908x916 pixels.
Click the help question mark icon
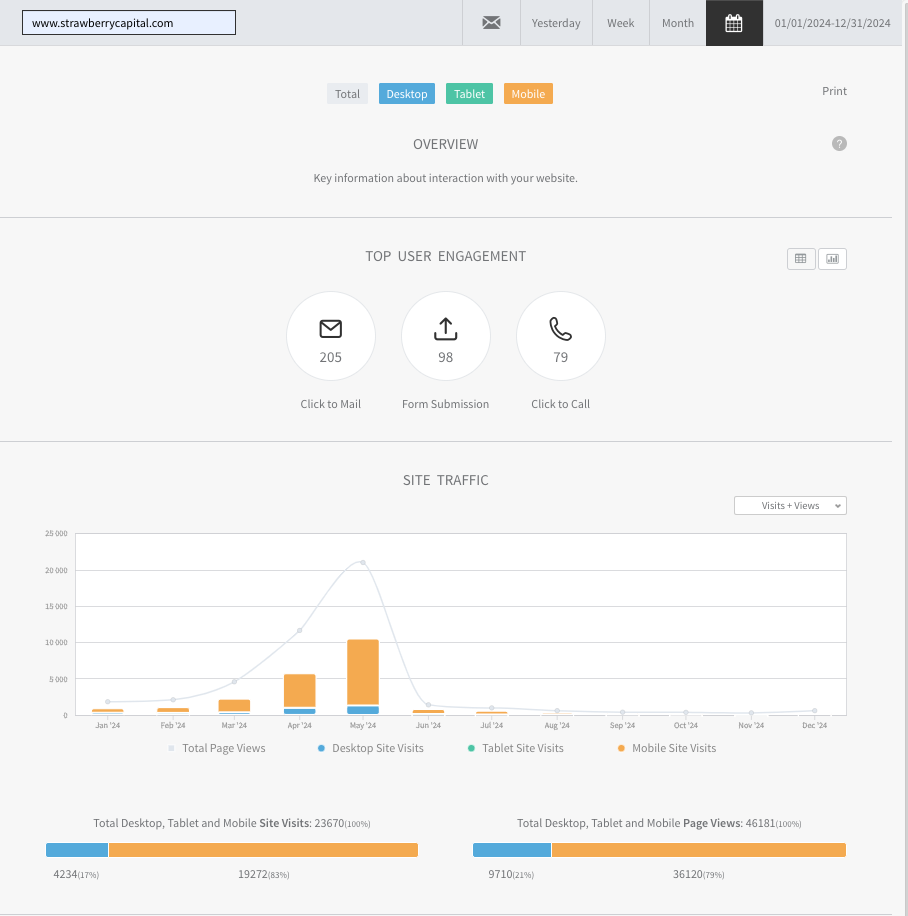click(839, 144)
